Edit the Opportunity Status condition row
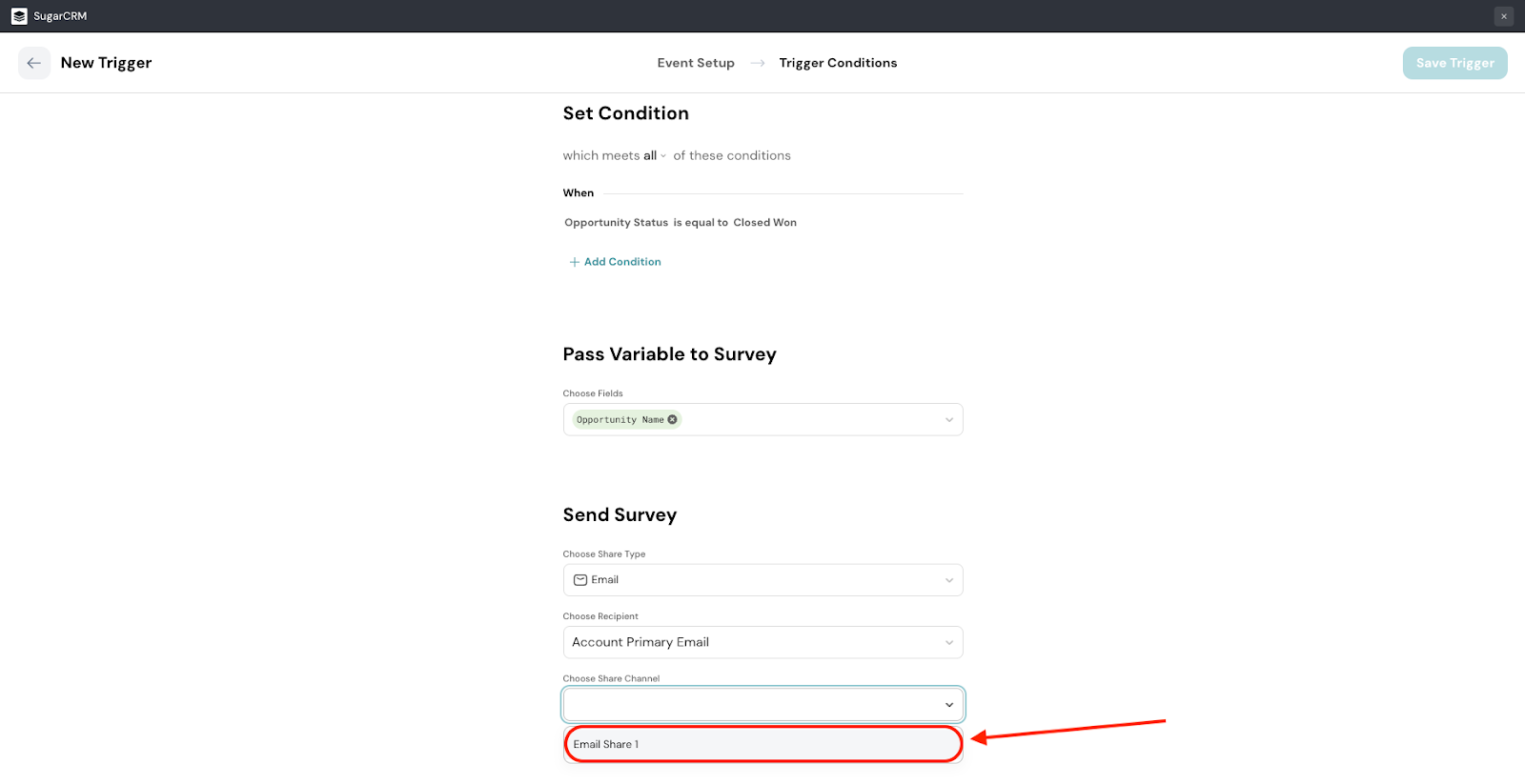Viewport: 1525px width, 784px height. pyautogui.click(x=681, y=223)
